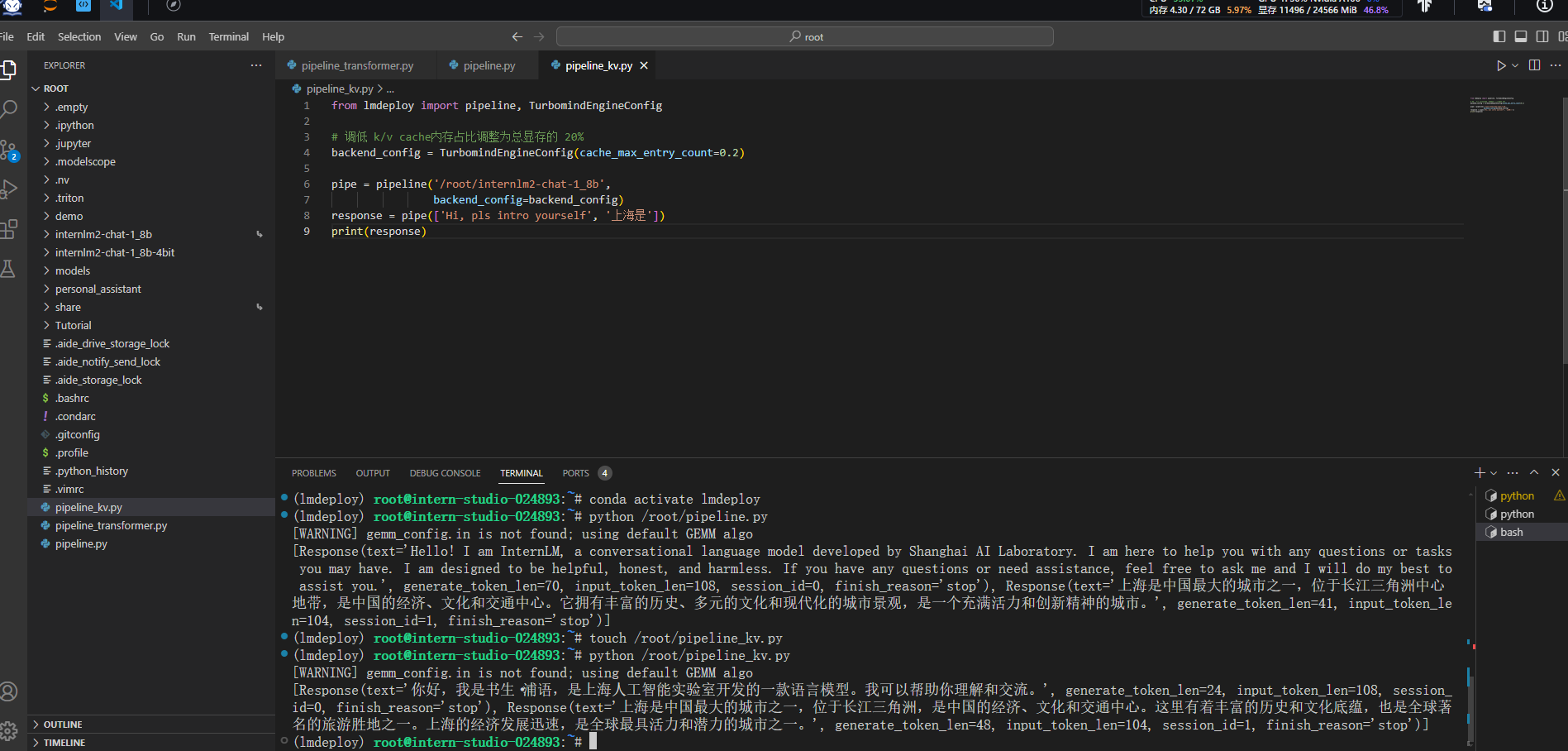Image resolution: width=1568 pixels, height=751 pixels.
Task: Expand the .ipython folder
Action: (151, 125)
